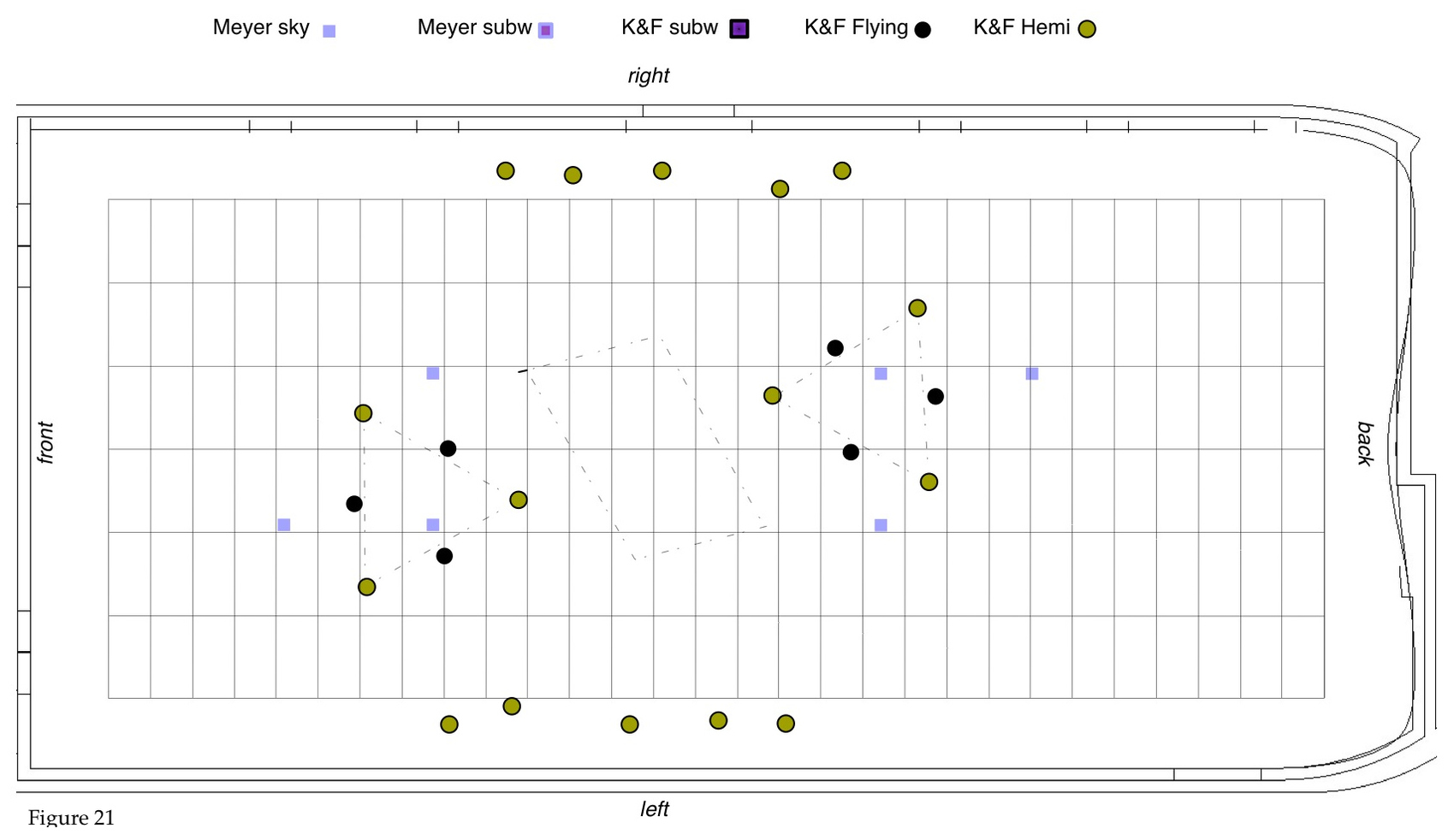Select the Meyer sky square nearest the front

(284, 524)
